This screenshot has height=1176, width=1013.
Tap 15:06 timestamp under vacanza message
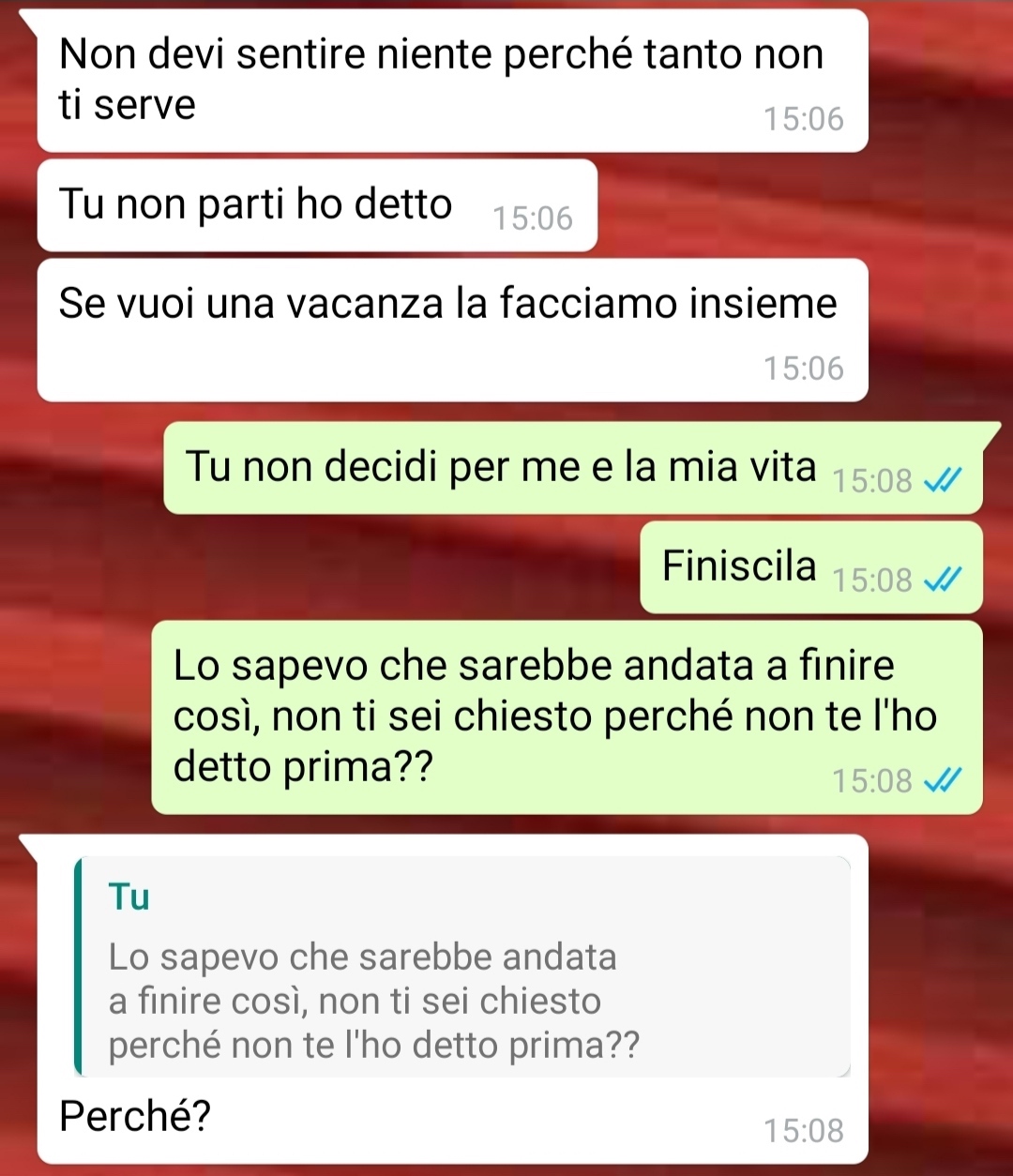point(804,369)
